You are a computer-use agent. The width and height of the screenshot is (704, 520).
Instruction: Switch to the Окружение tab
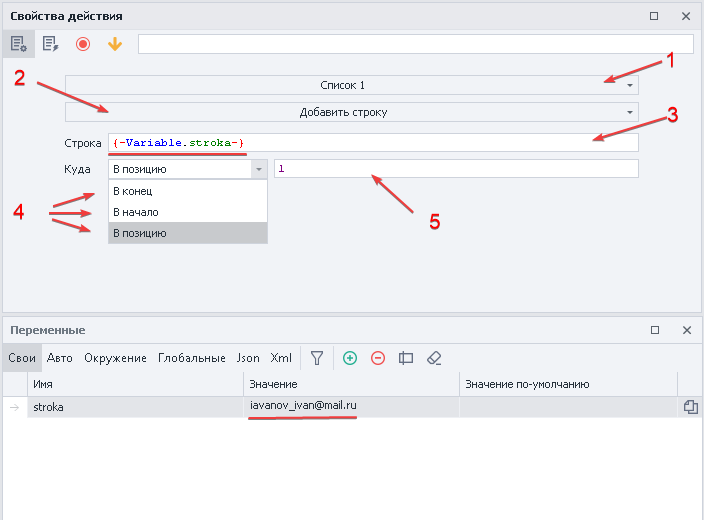point(115,358)
